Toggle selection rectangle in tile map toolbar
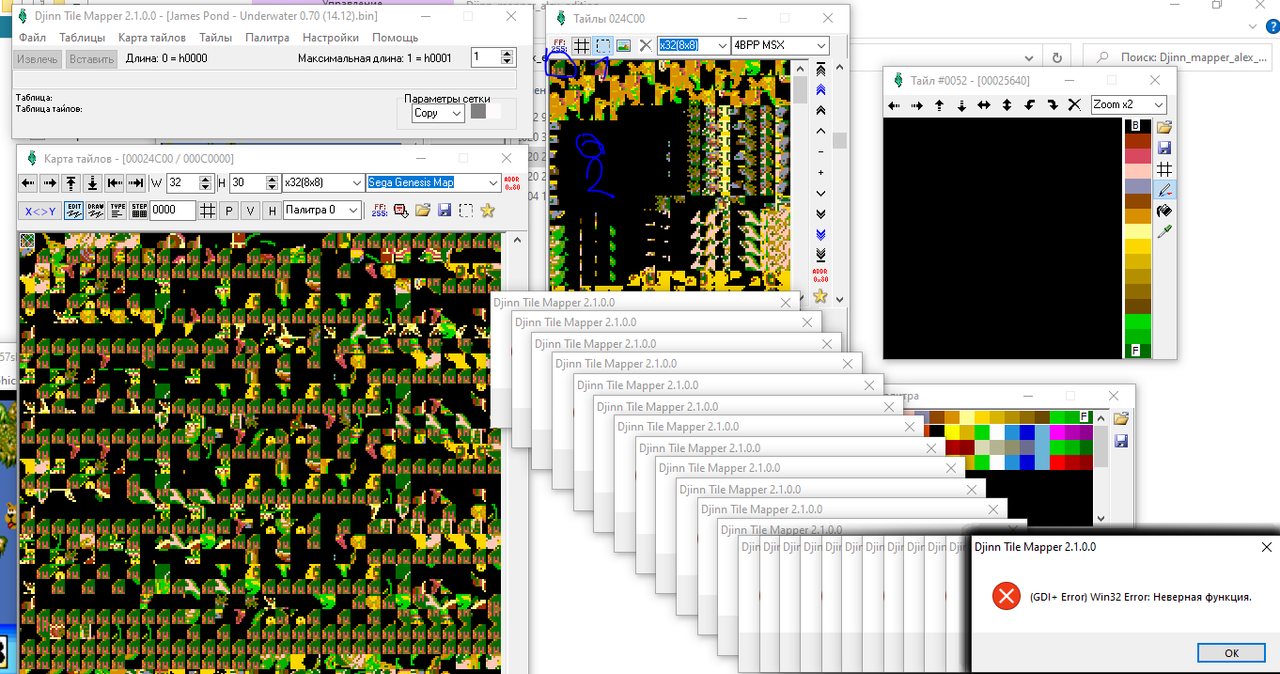 pyautogui.click(x=466, y=210)
